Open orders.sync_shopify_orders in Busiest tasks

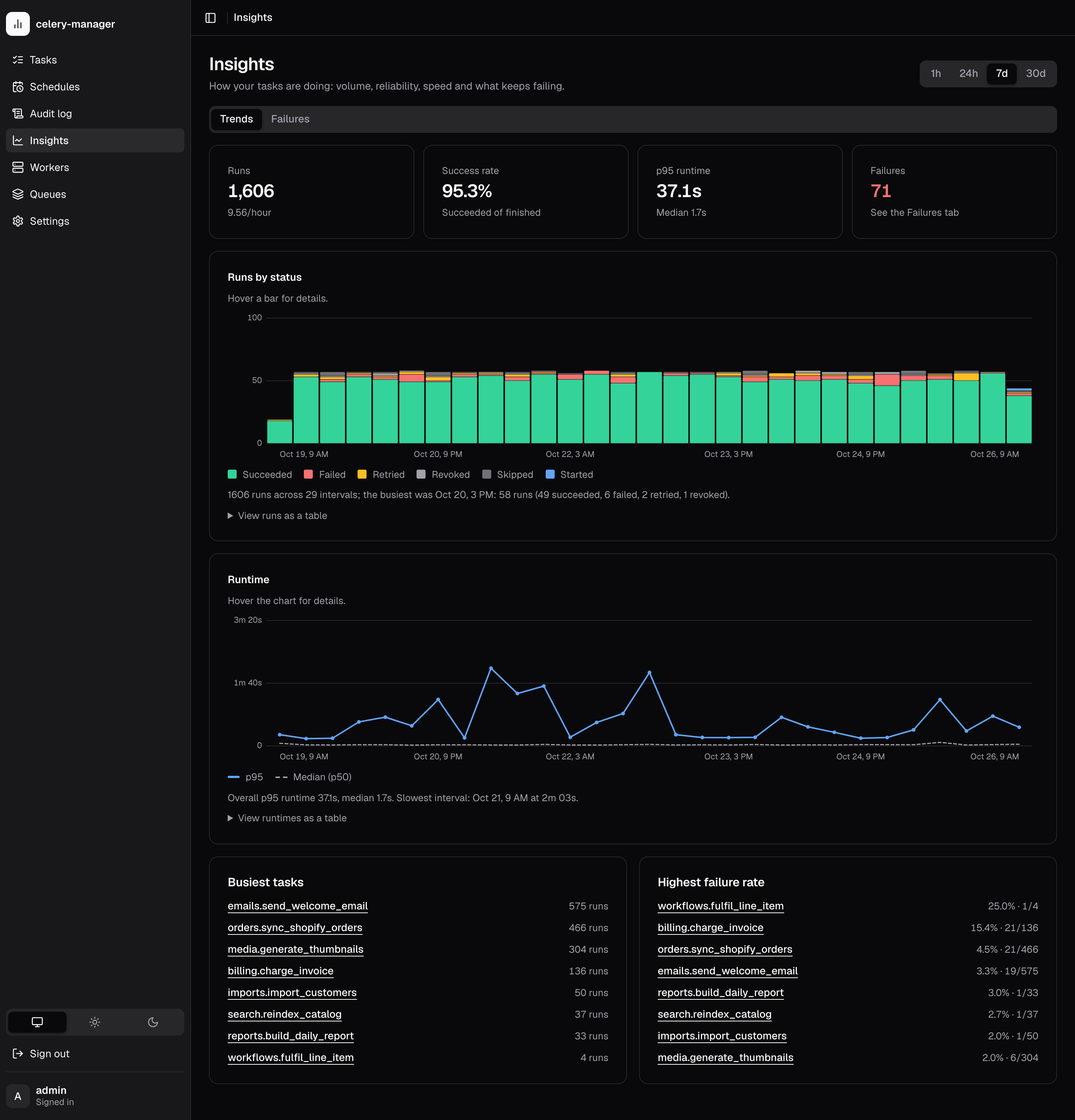(295, 928)
